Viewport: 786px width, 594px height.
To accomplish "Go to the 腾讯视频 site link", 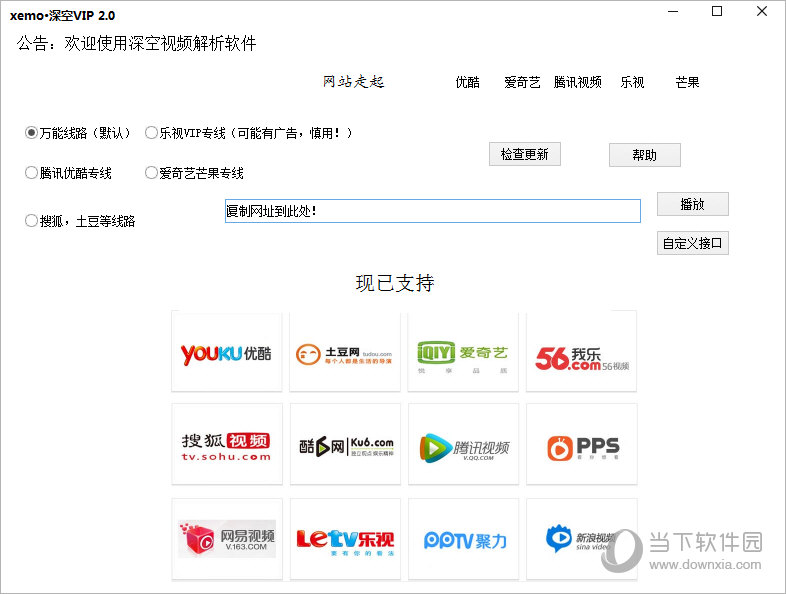I will (x=577, y=82).
